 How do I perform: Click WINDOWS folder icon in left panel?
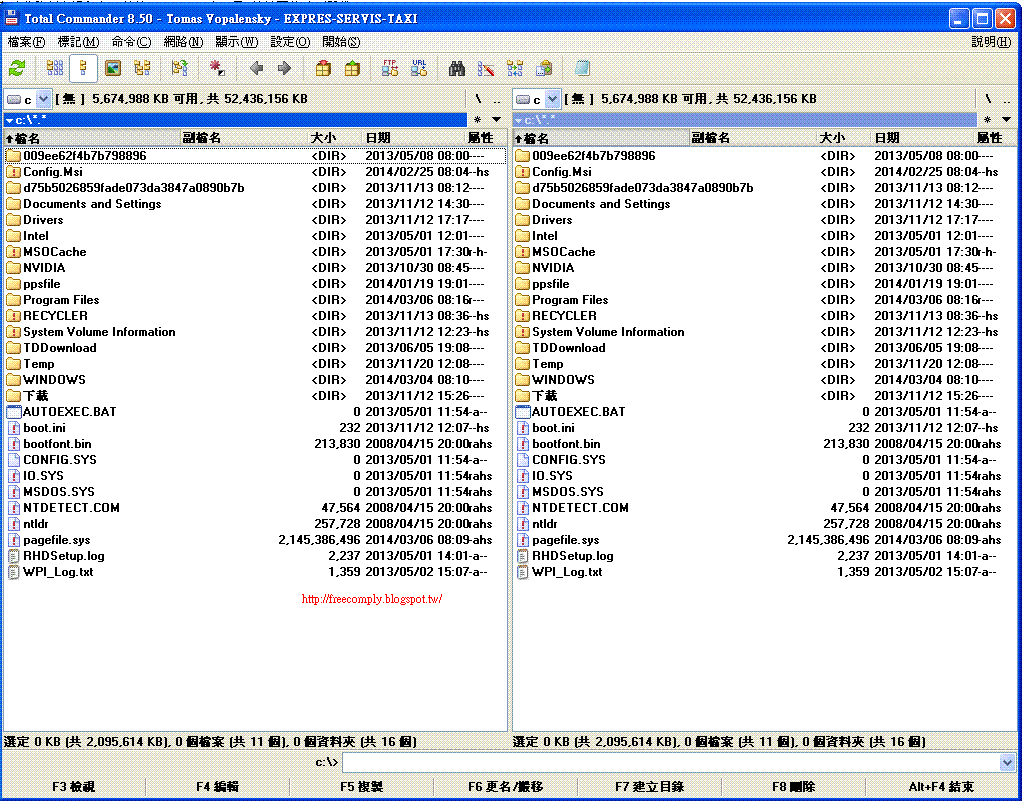click(13, 379)
